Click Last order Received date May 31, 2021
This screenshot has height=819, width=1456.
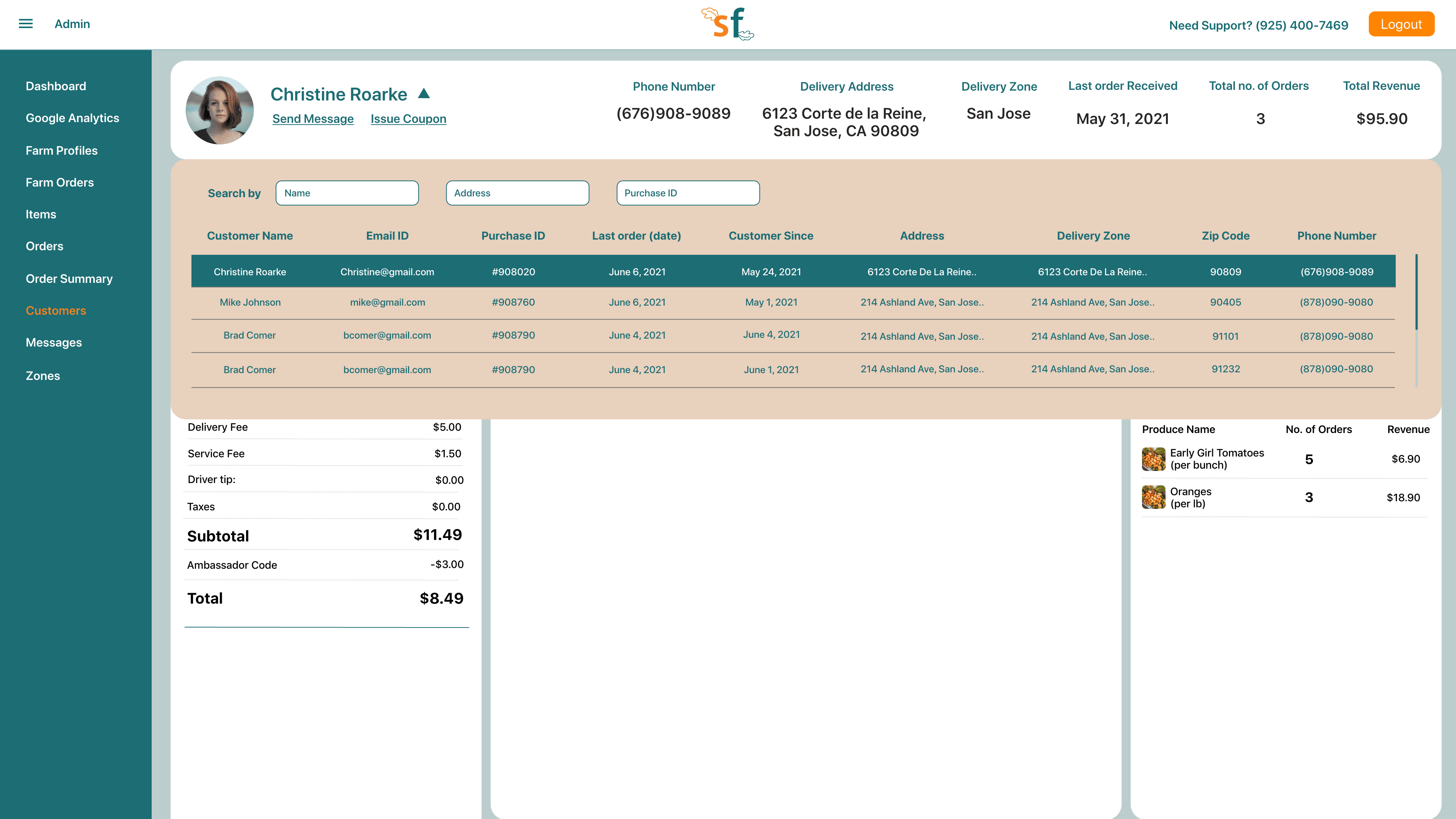1122,119
